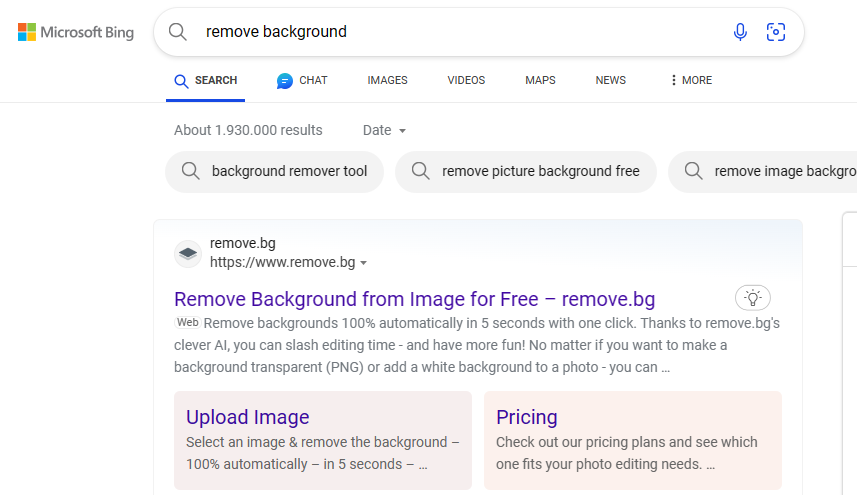857x495 pixels.
Task: Open the NEWS tab
Action: pyautogui.click(x=611, y=80)
